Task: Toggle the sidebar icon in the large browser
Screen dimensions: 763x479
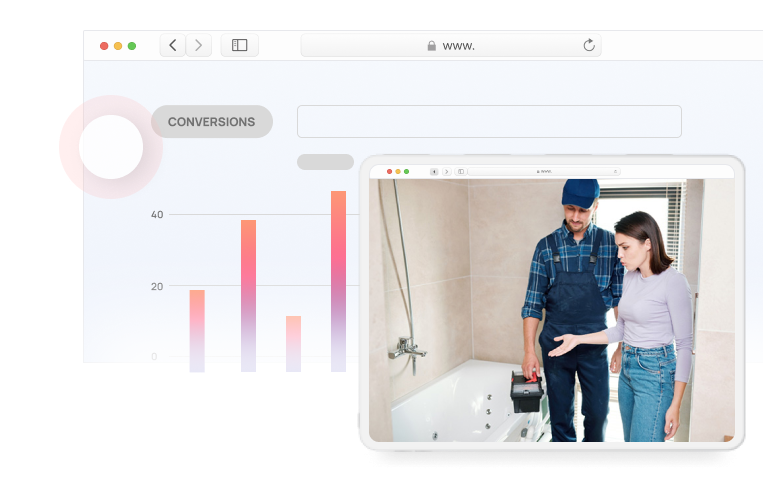Action: (x=239, y=45)
